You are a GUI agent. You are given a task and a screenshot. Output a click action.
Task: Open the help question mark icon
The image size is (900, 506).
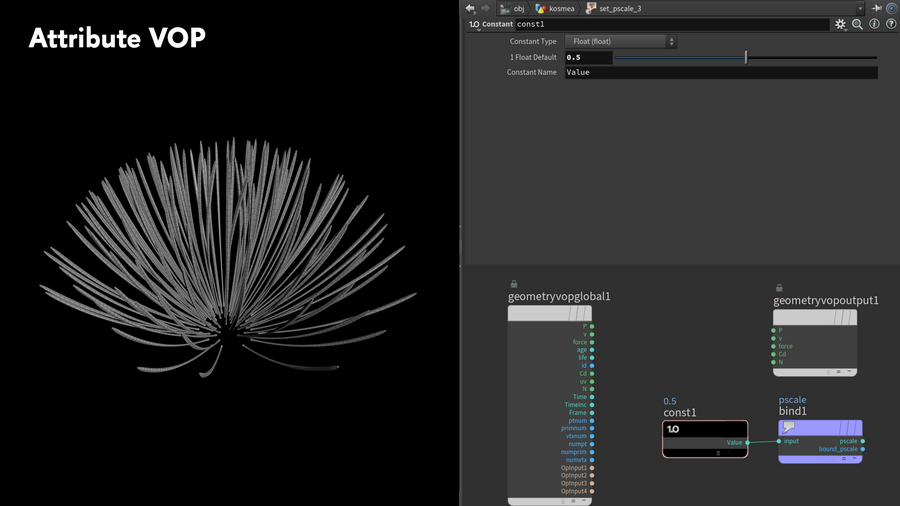click(x=890, y=24)
